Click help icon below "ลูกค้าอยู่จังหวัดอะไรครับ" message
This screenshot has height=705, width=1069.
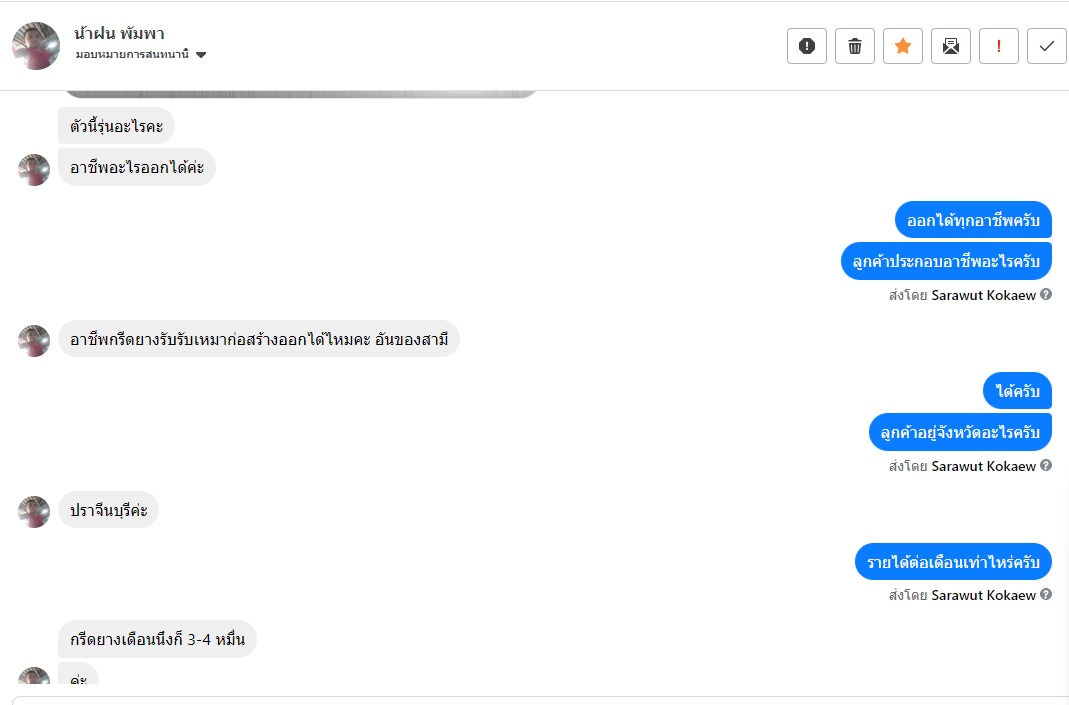[x=1046, y=466]
